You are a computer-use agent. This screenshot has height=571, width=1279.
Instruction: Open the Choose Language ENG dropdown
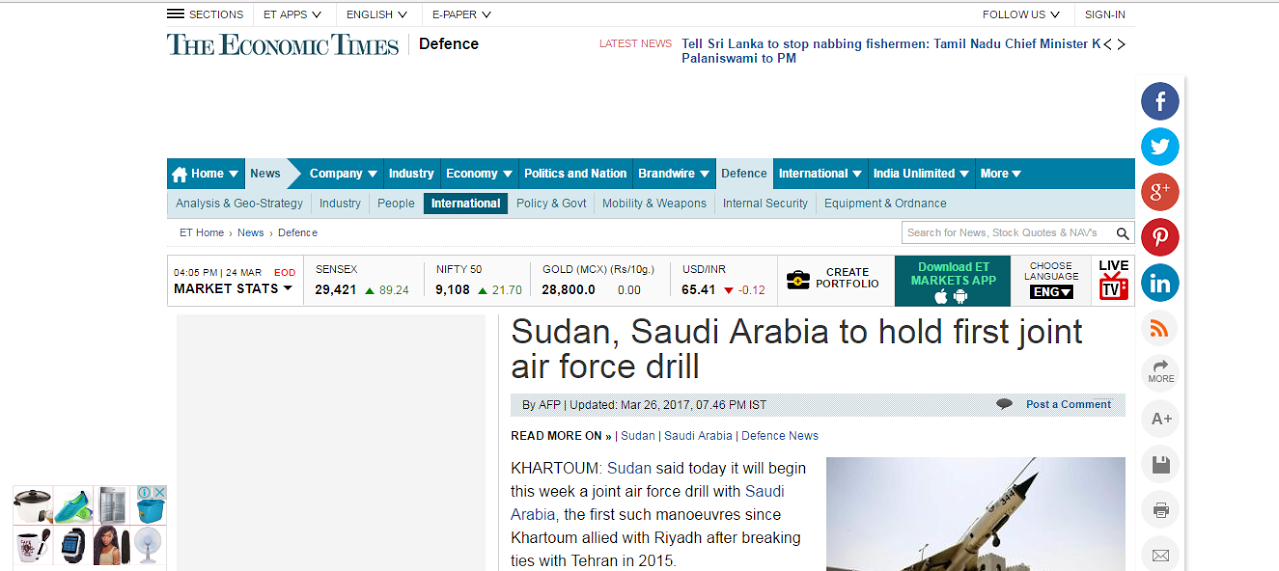click(1051, 292)
